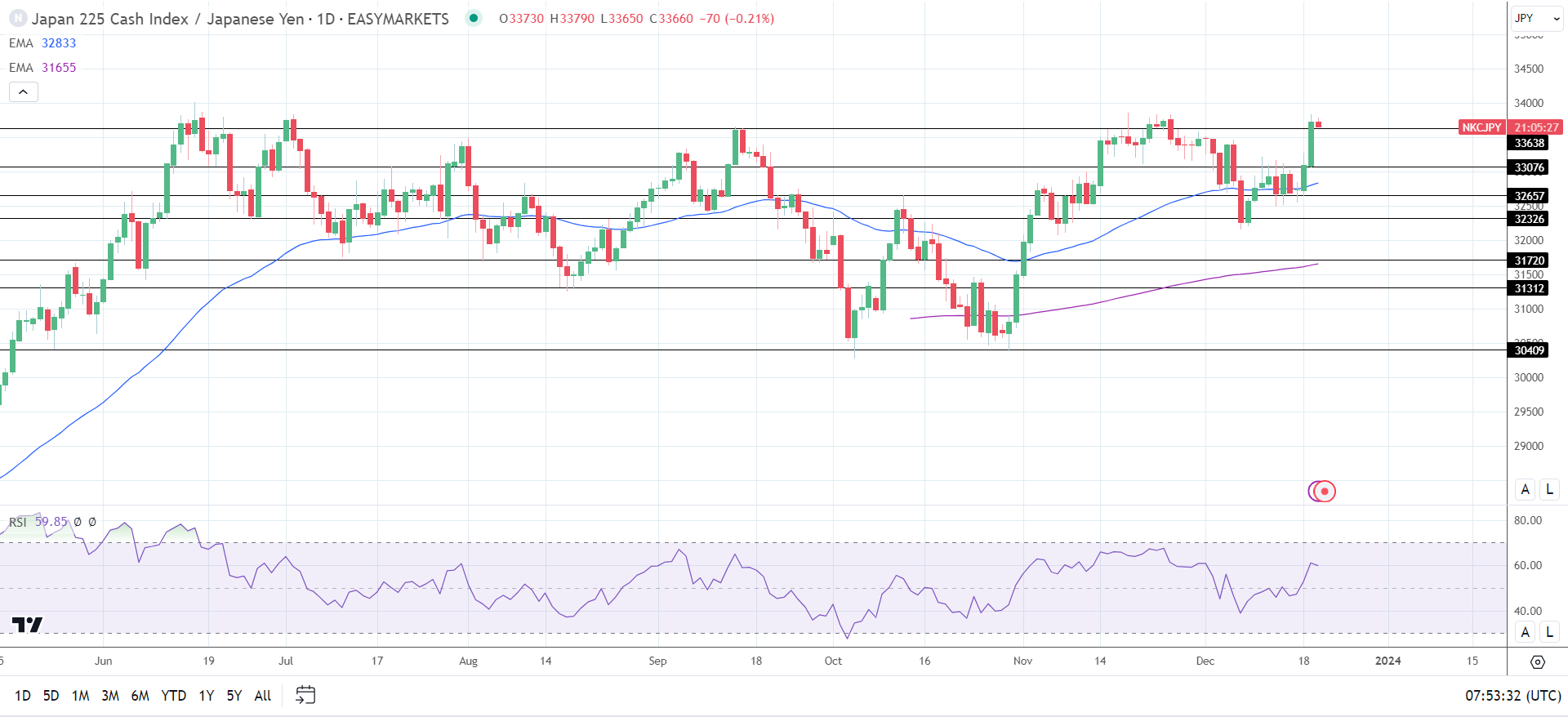1568x717 pixels.
Task: Select the 6M time range
Action: point(140,696)
